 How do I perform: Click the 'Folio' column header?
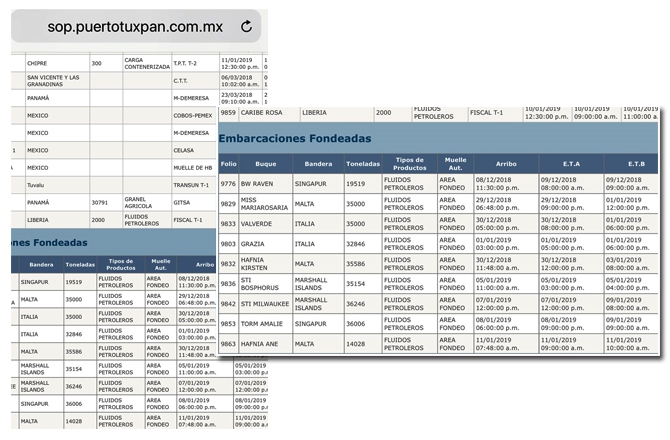(x=229, y=164)
